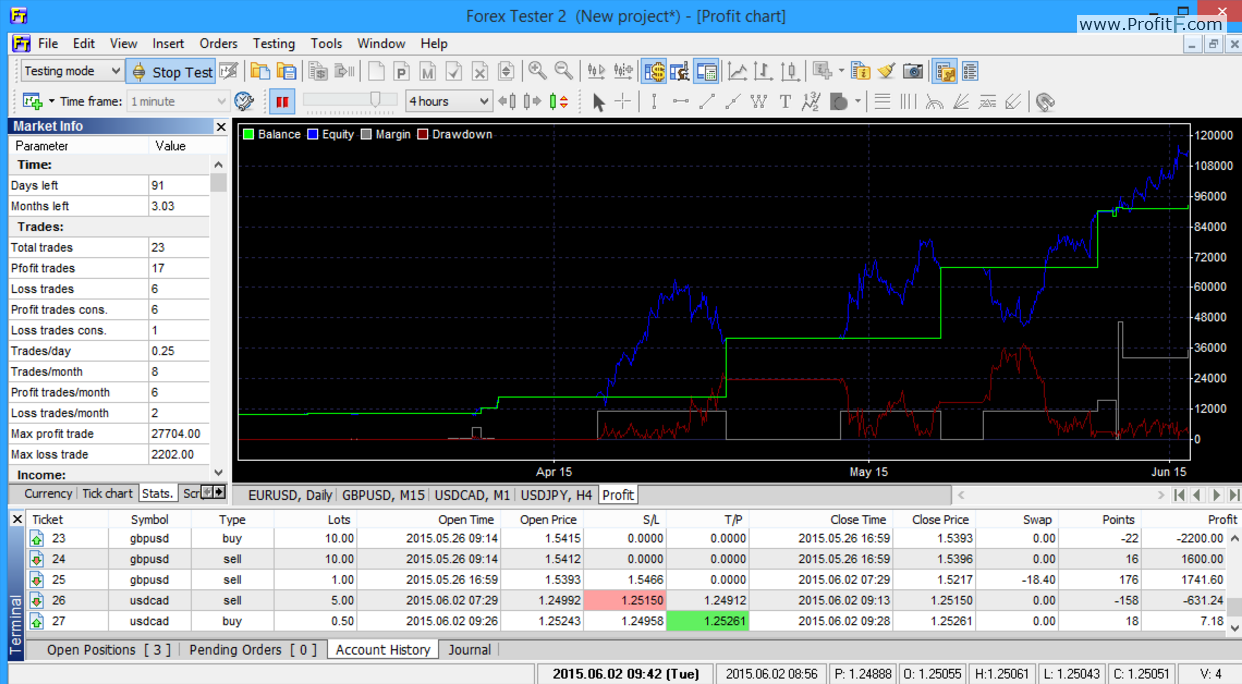
Task: Open the Tools menu
Action: pos(326,43)
